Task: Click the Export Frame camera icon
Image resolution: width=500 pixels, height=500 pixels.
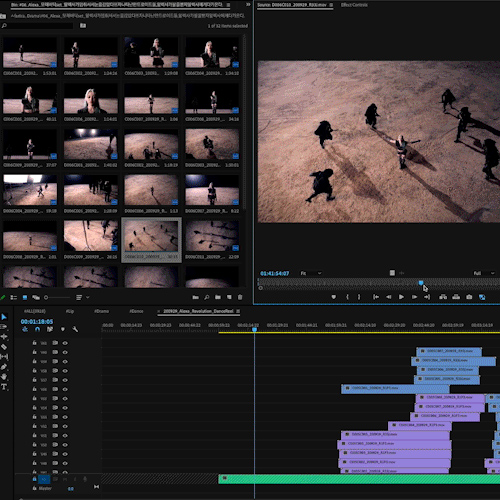Action: (x=469, y=297)
